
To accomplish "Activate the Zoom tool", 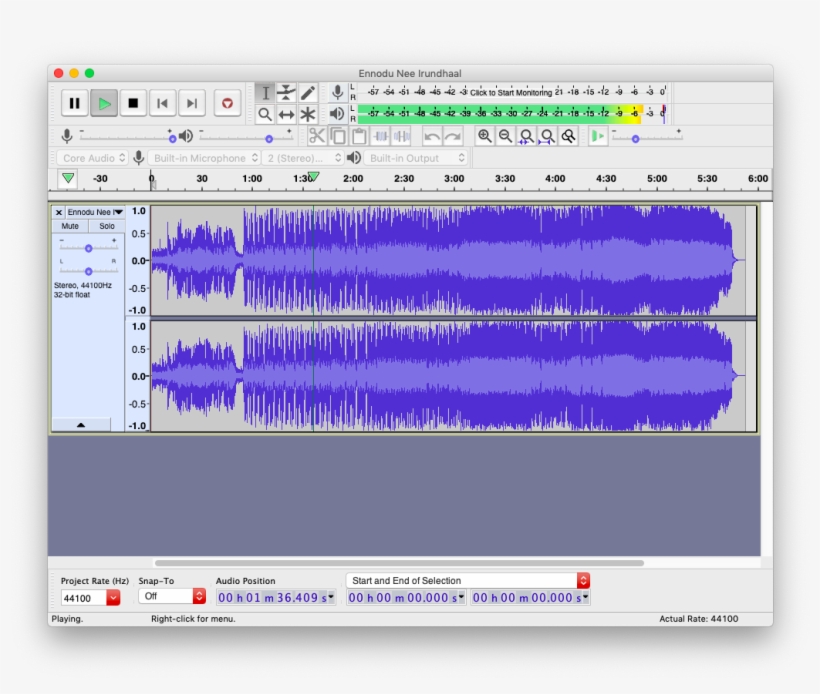I will (x=263, y=113).
